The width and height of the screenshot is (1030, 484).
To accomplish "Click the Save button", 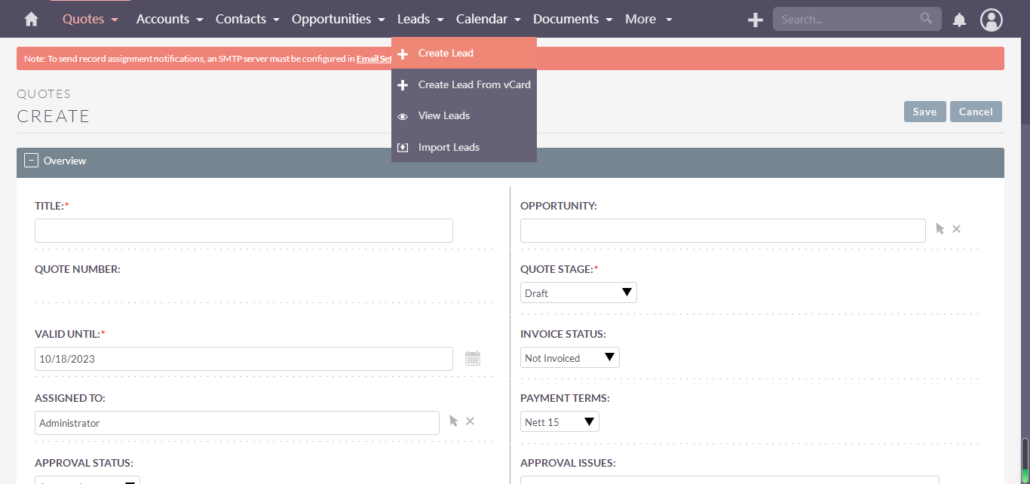I will 924,112.
